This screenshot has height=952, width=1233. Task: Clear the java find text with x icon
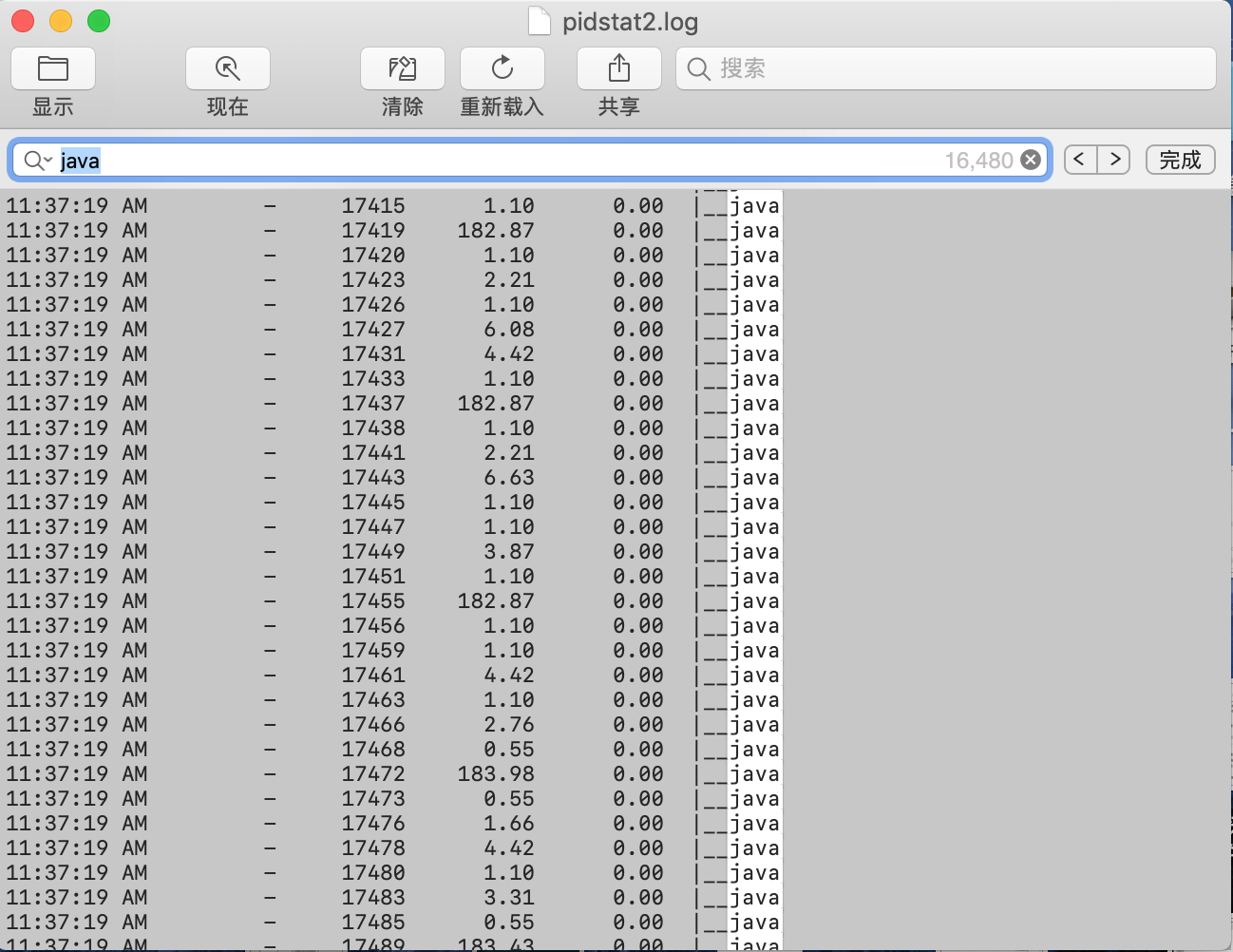point(1031,161)
